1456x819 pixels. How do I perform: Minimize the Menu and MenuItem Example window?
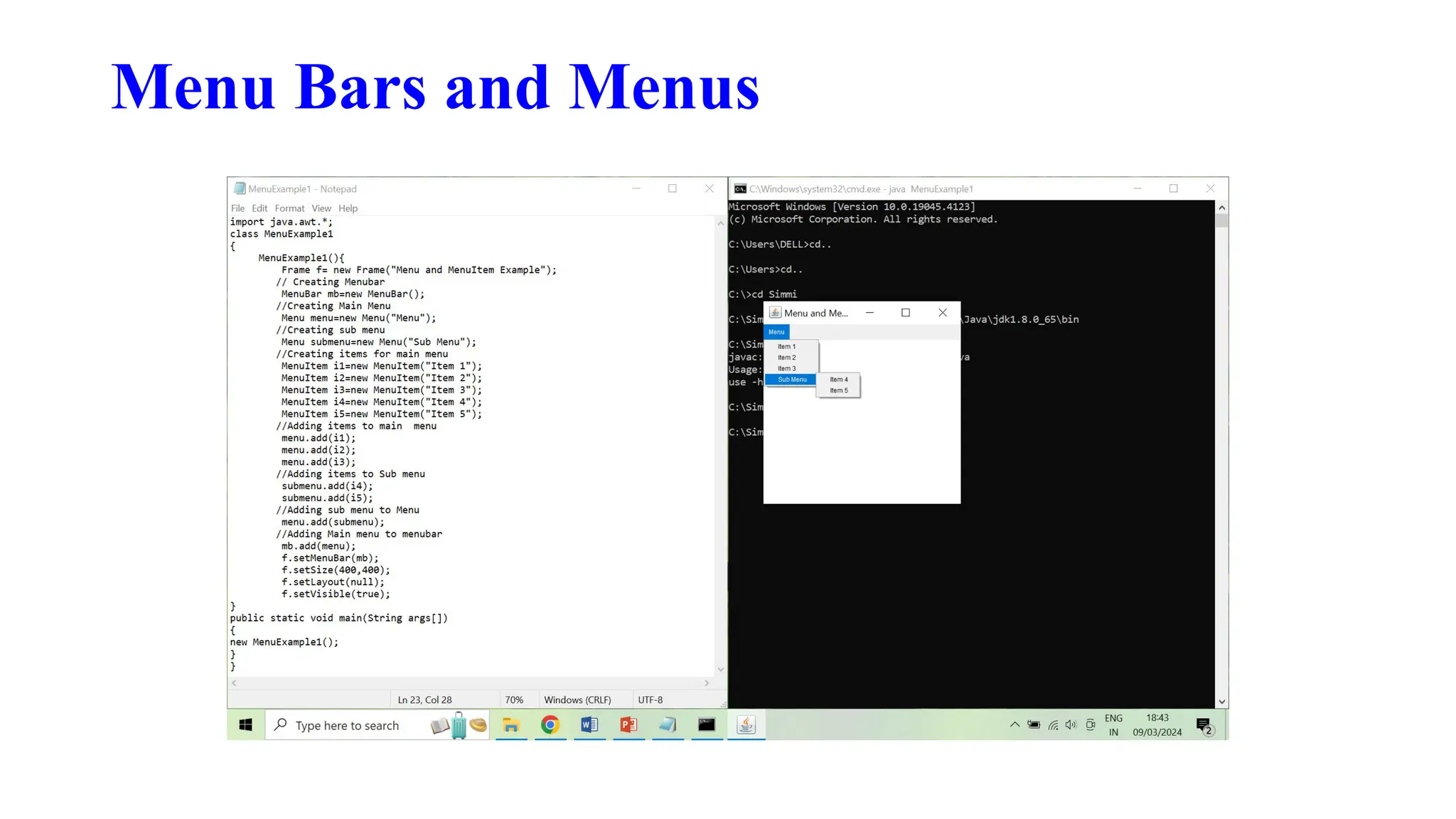coord(869,313)
